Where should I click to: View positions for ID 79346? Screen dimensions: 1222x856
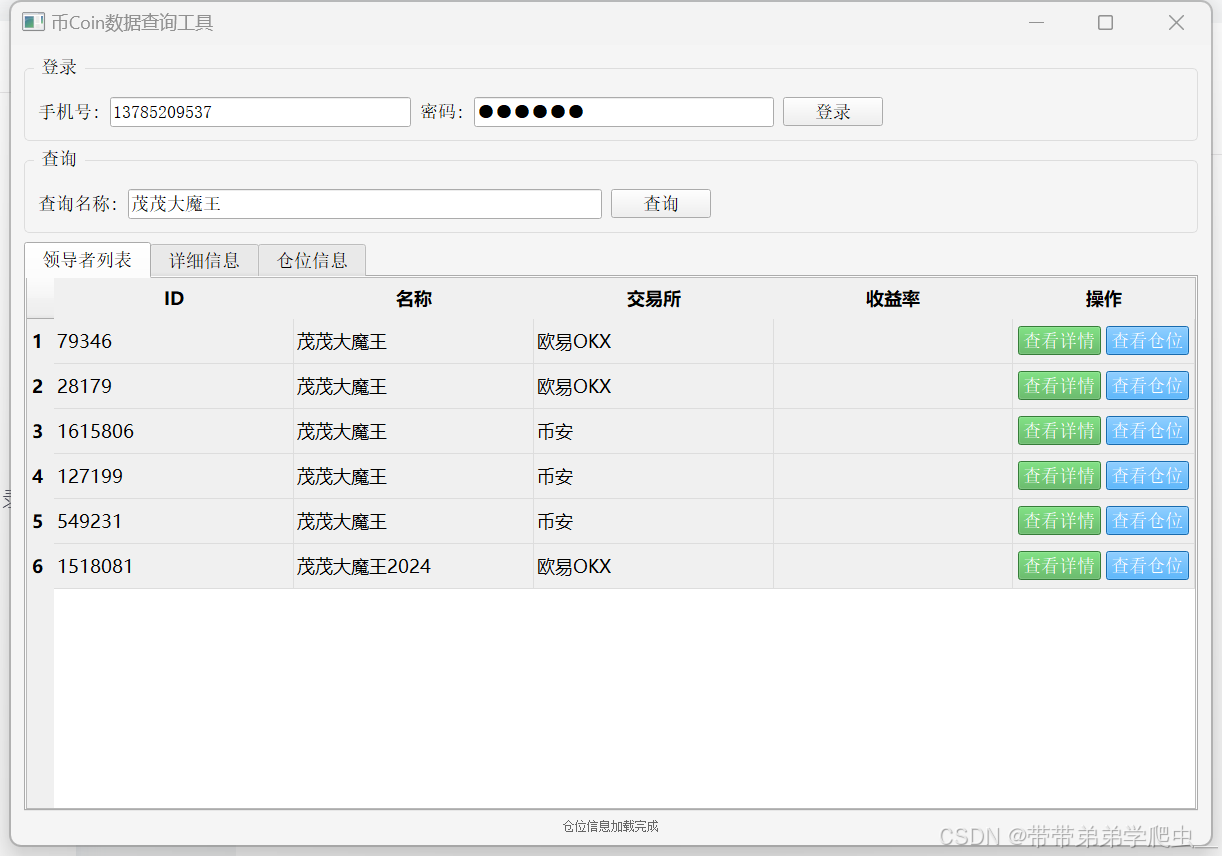point(1147,341)
